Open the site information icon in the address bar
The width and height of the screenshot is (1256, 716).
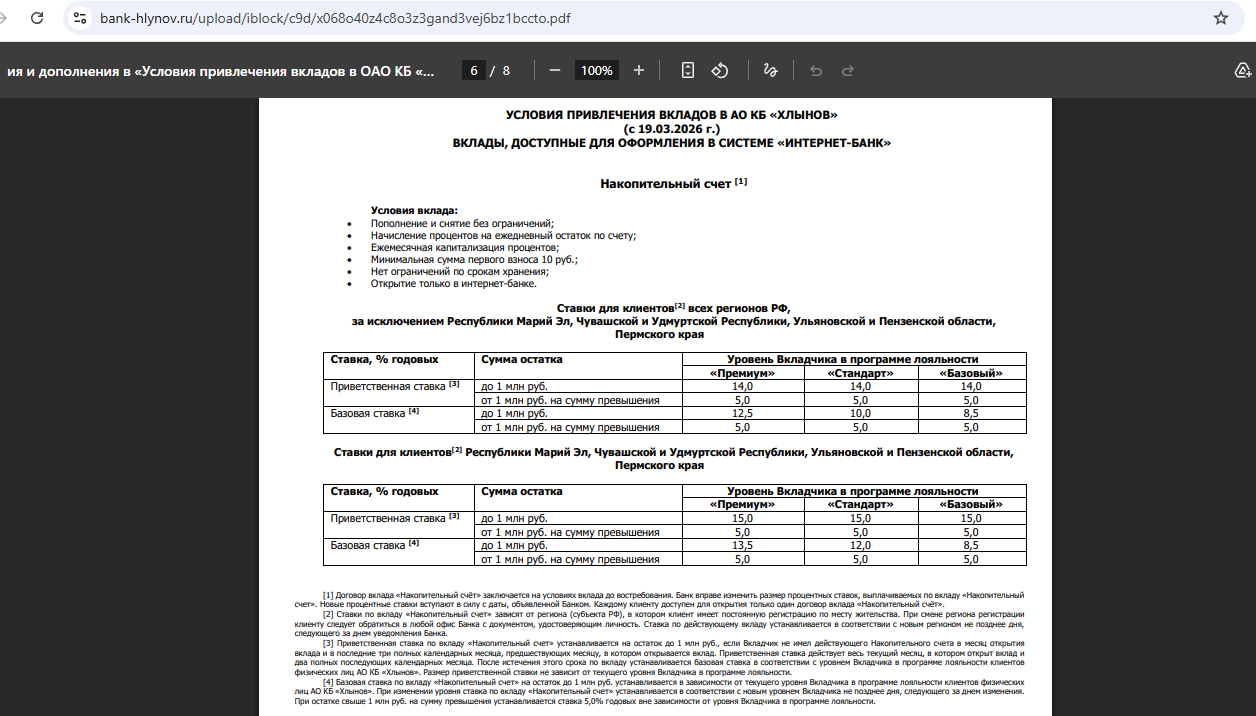coord(81,18)
